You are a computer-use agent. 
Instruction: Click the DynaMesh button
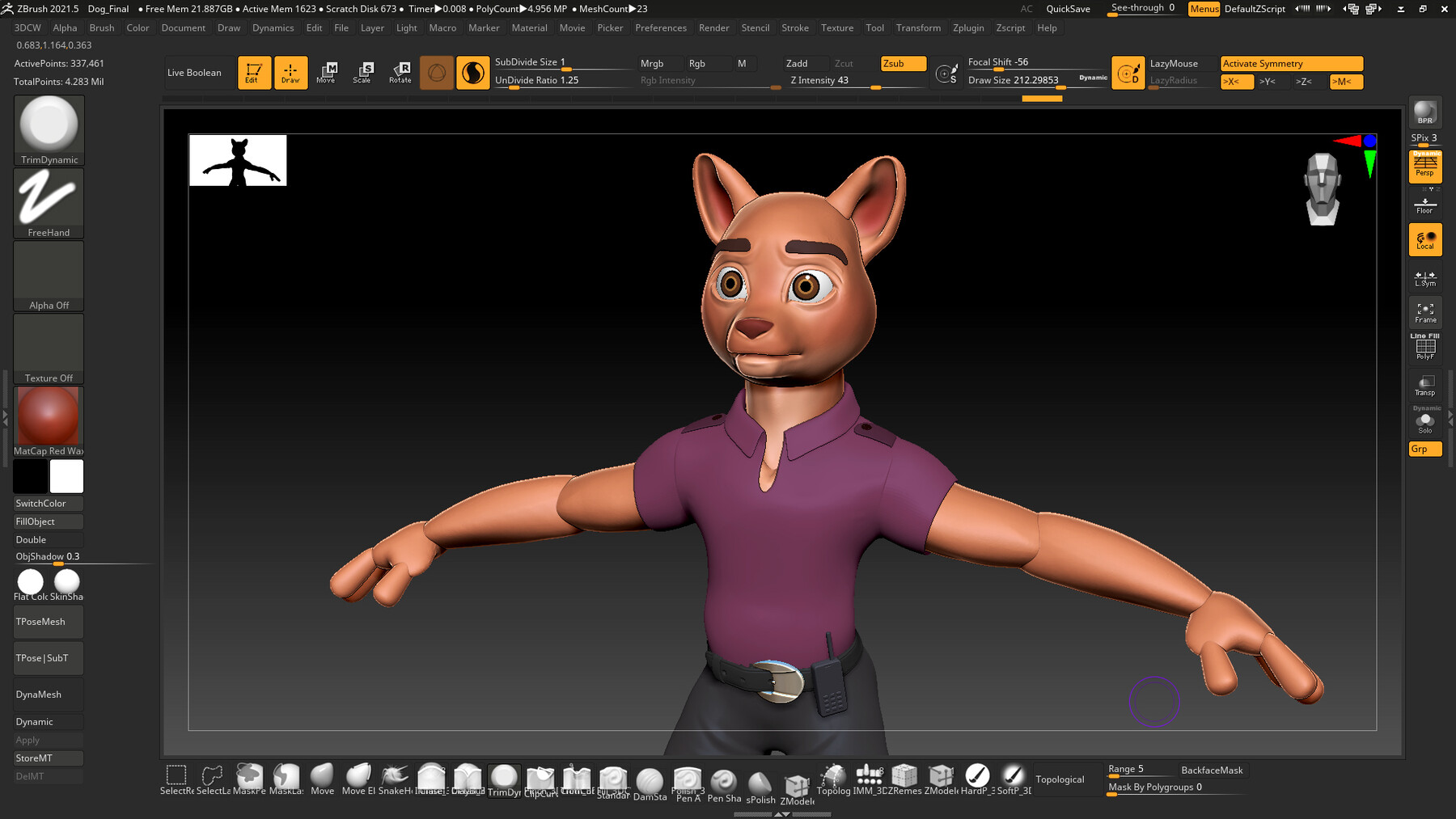pos(49,694)
